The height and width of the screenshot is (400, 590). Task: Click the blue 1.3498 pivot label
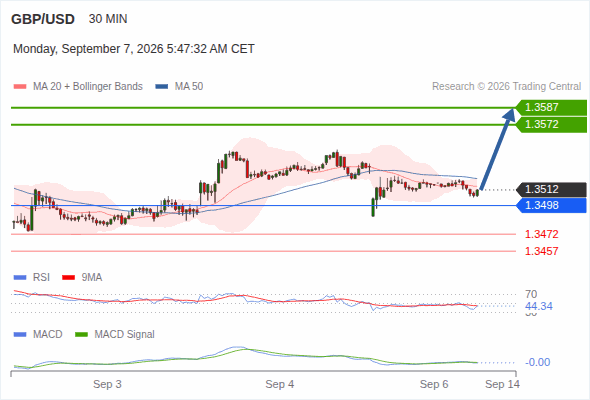point(551,205)
